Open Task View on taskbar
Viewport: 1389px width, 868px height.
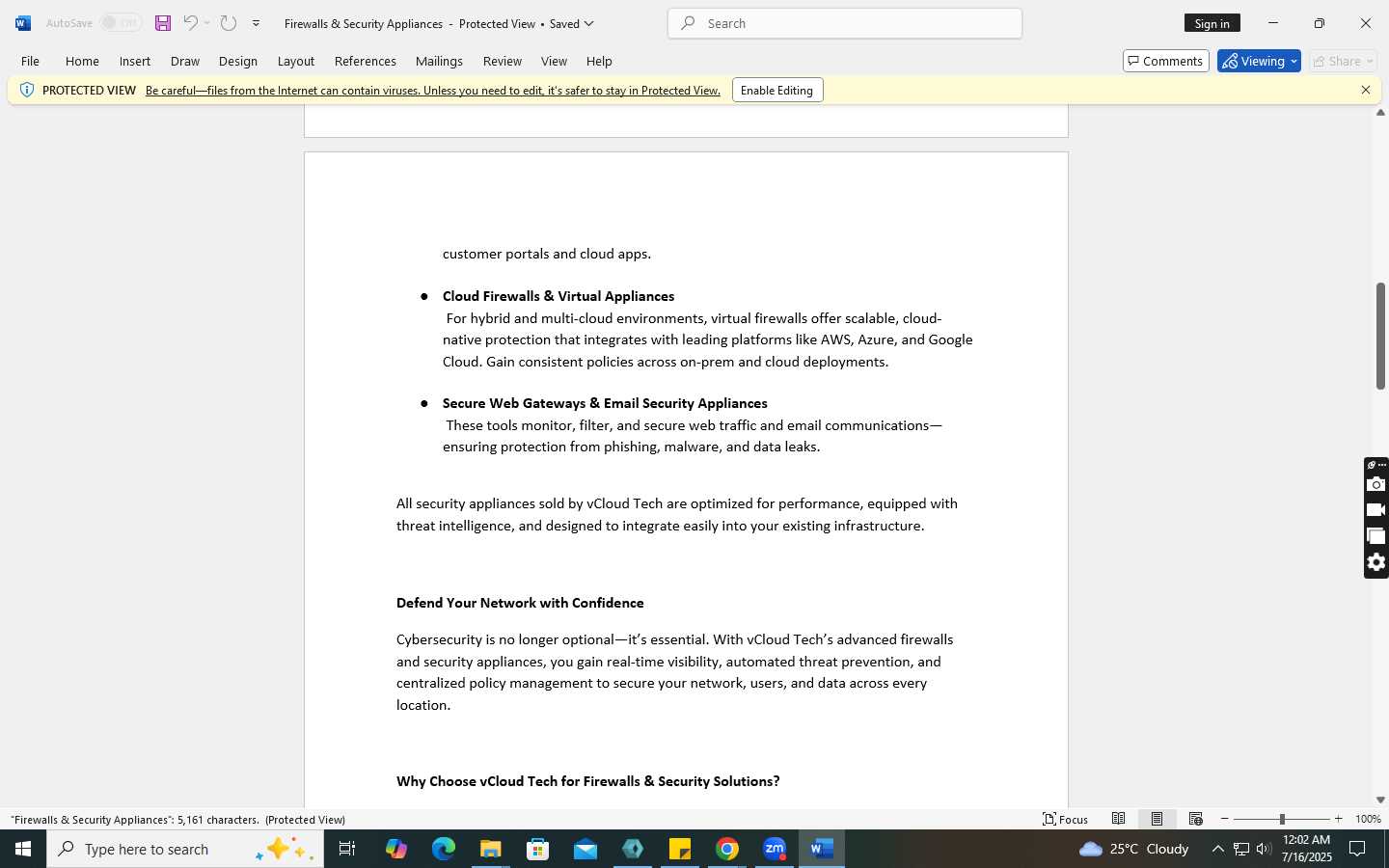[x=347, y=849]
